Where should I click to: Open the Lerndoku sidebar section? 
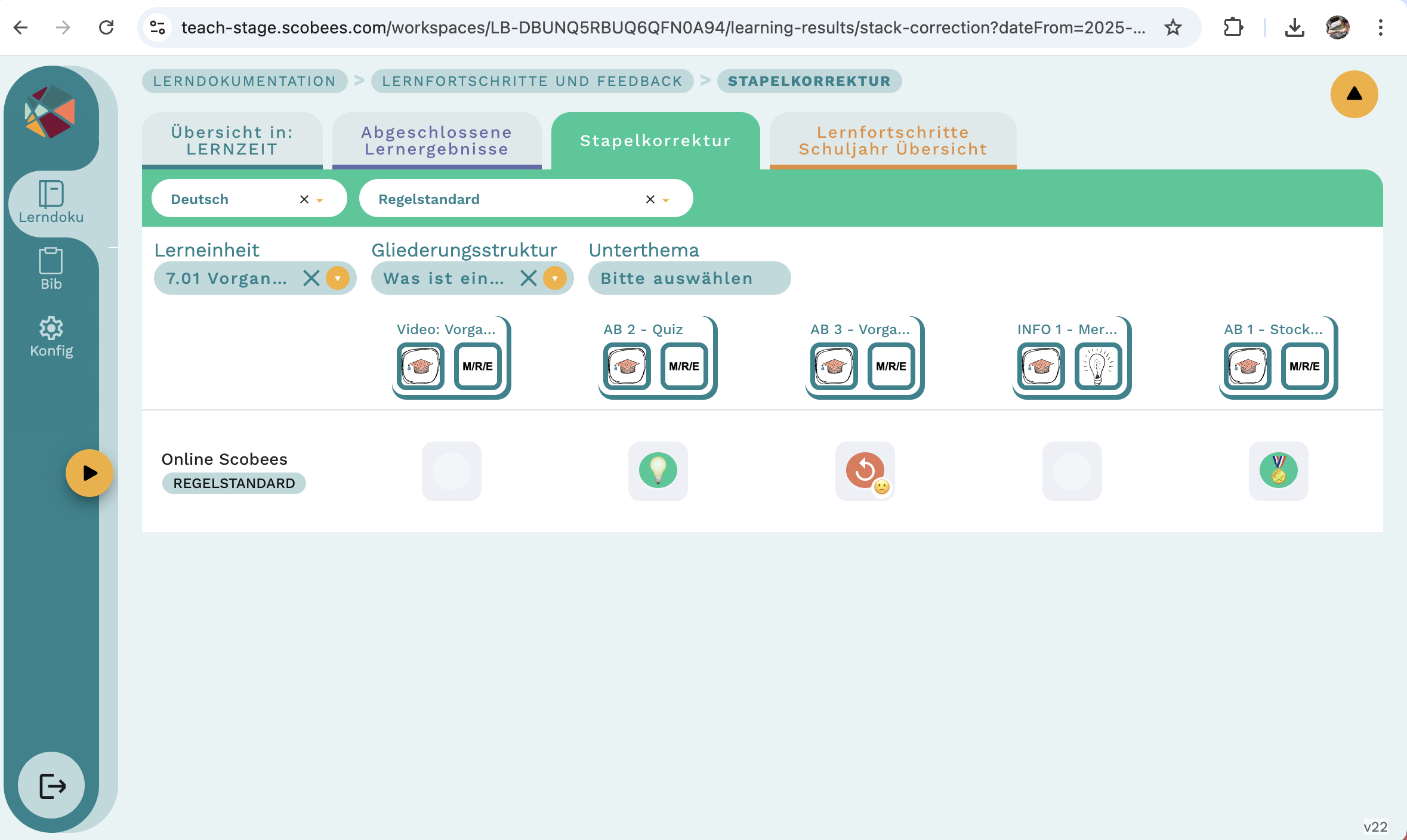pyautogui.click(x=51, y=203)
